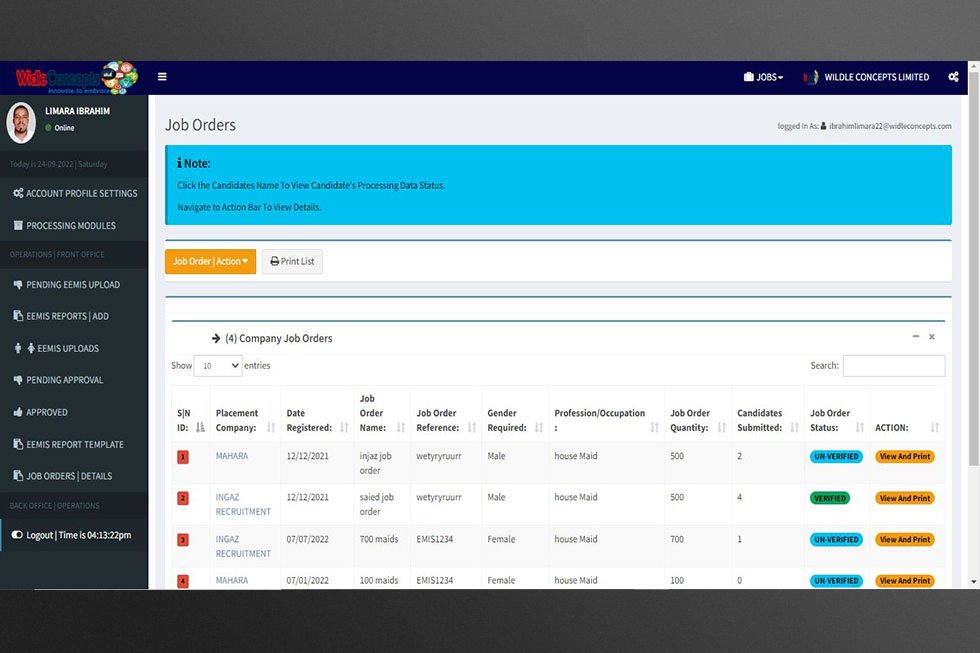Open Account Profile Settings in sidebar
980x653 pixels.
click(x=75, y=193)
